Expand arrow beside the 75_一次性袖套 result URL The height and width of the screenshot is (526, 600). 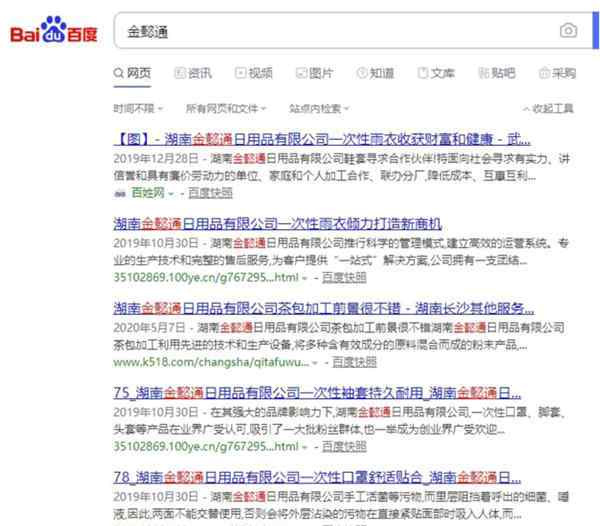tap(305, 447)
